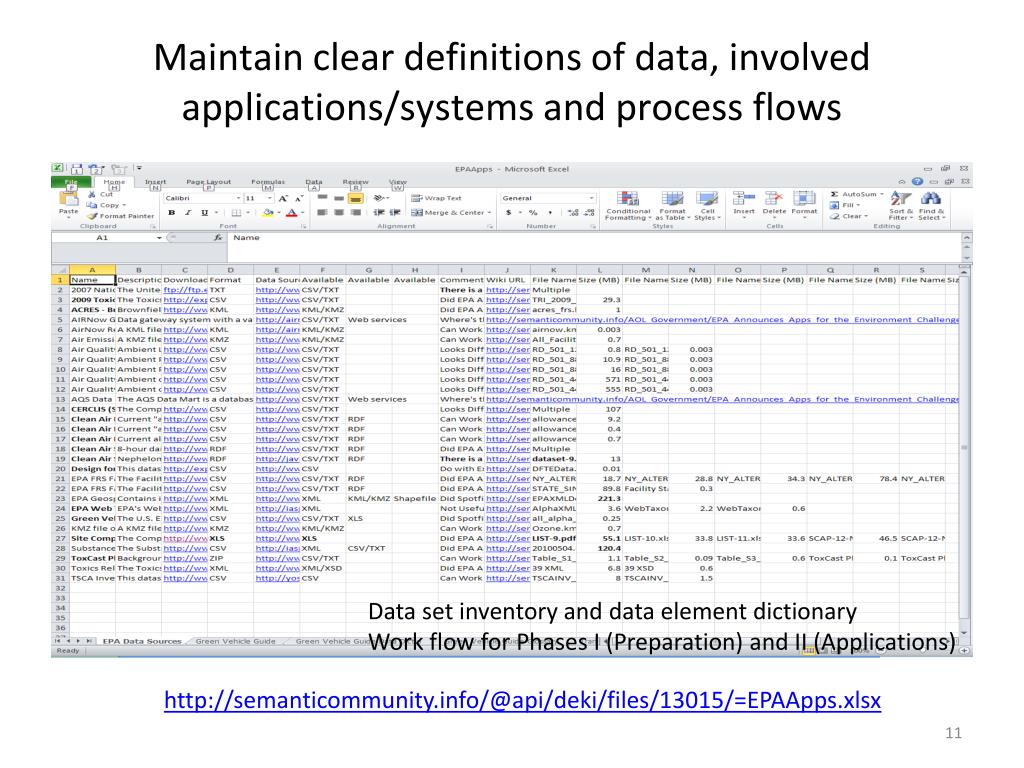Image resolution: width=1024 pixels, height=768 pixels.
Task: Click column A header
Action: [92, 270]
